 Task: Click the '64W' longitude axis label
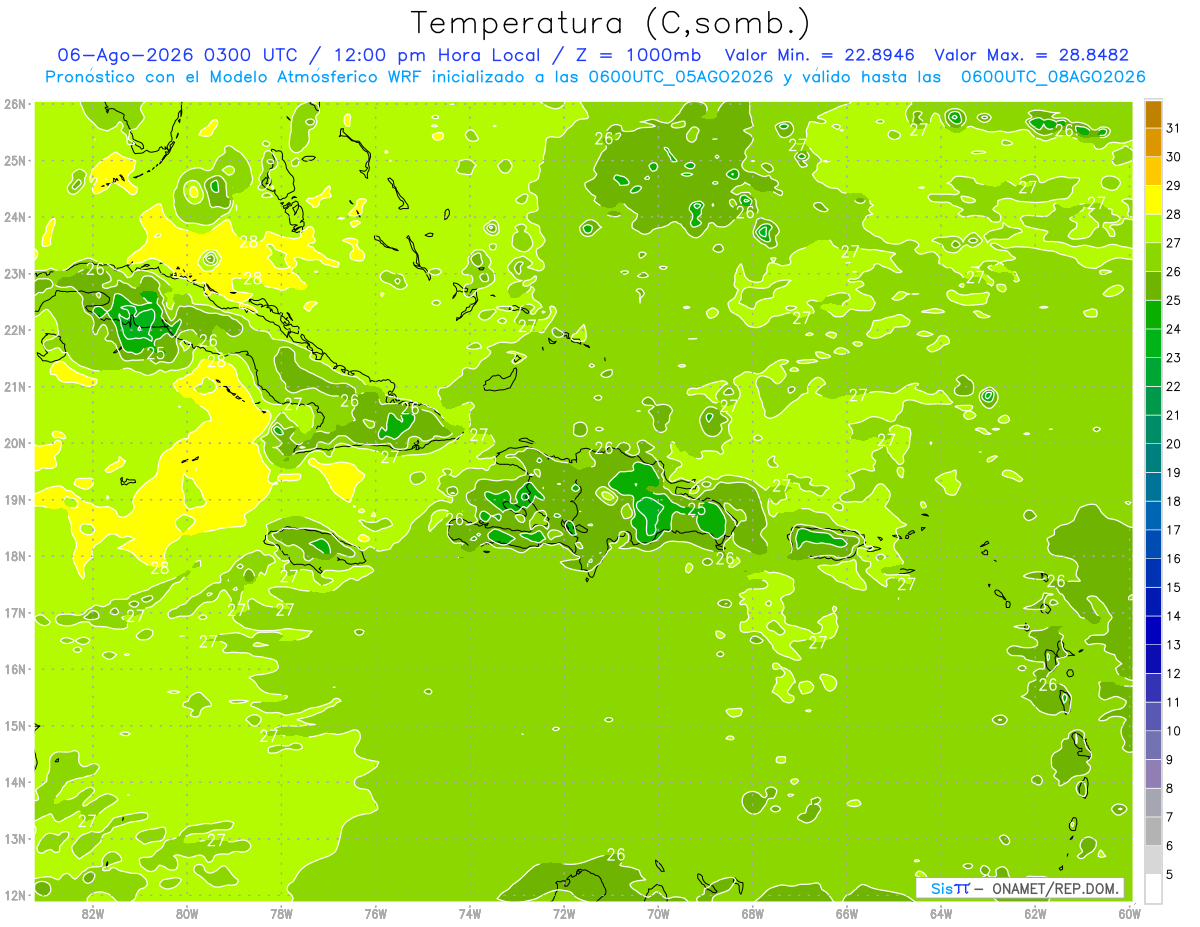tap(941, 914)
